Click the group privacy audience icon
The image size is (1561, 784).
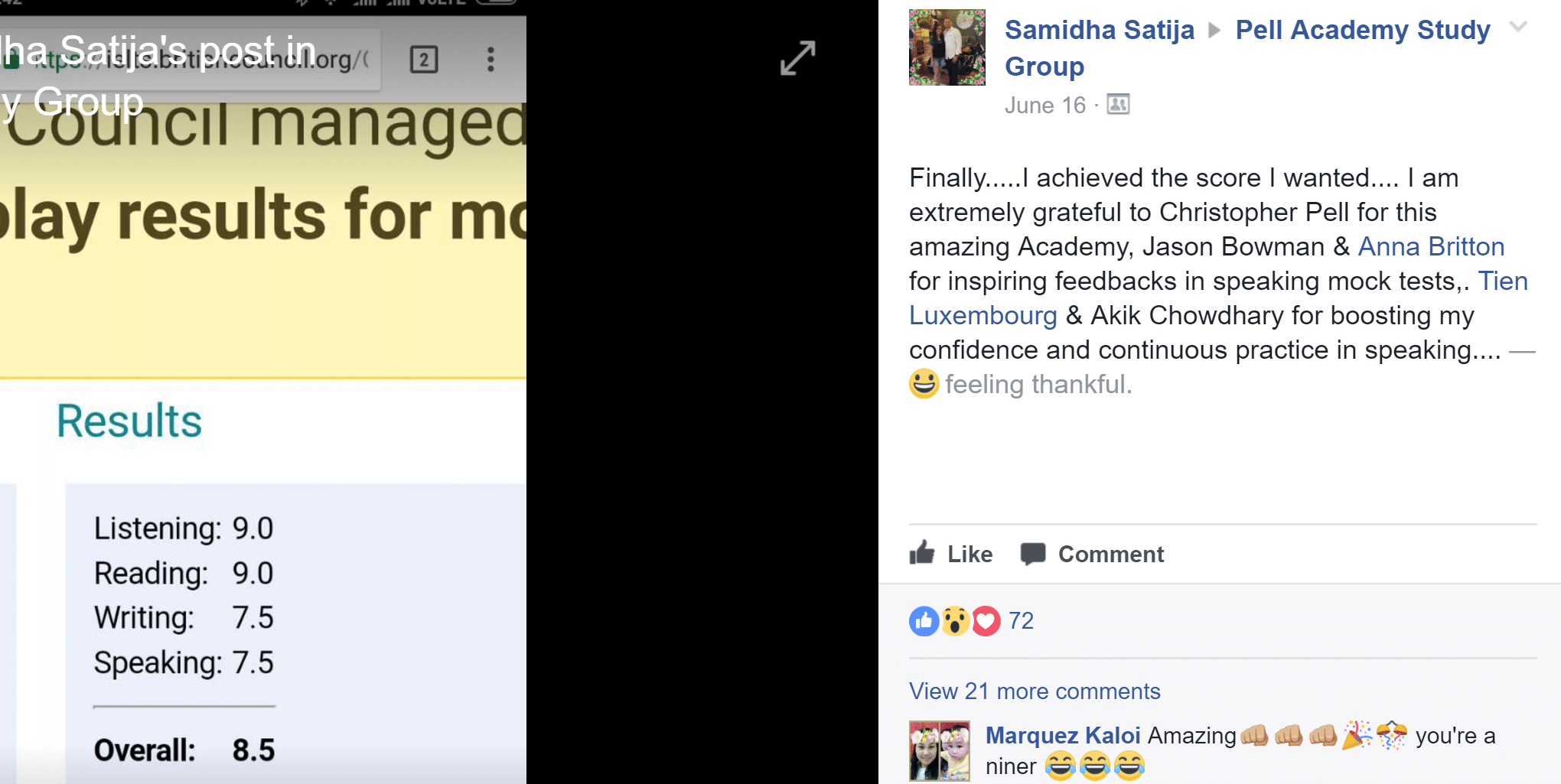(1118, 105)
